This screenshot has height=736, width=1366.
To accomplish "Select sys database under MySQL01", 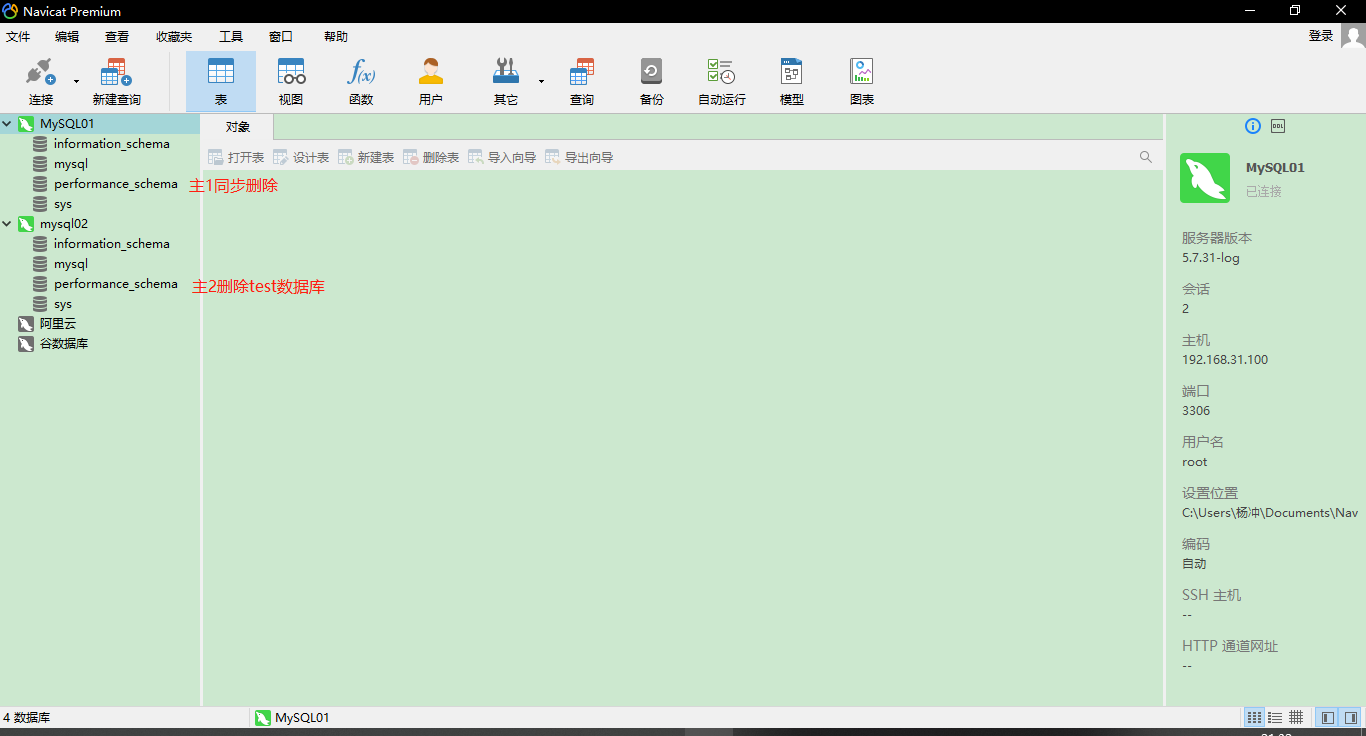I will [63, 204].
